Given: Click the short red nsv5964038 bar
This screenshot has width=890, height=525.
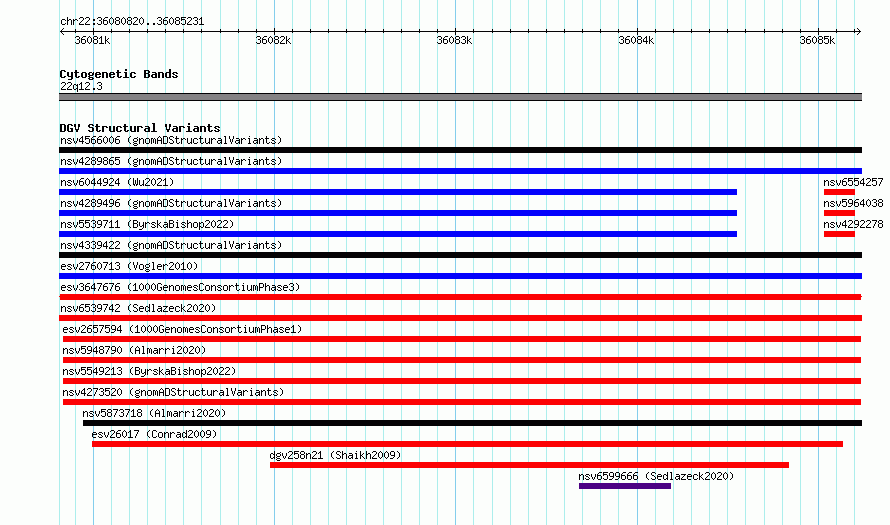Looking at the screenshot, I should 839,213.
